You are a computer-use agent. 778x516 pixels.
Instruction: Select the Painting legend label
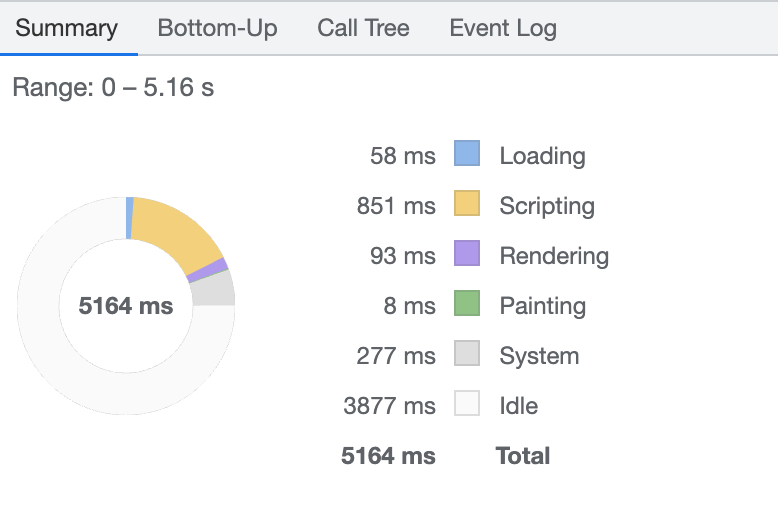[542, 306]
